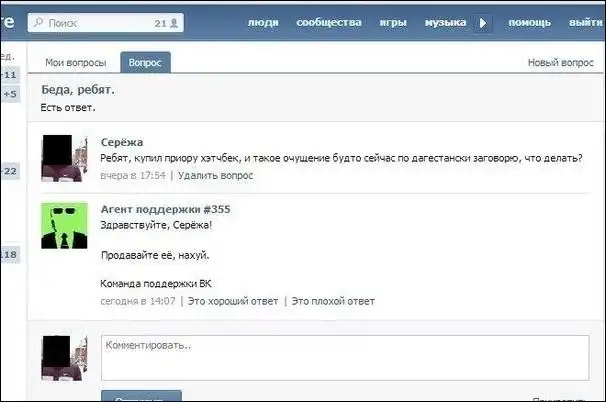Open the green support agent avatar
The height and width of the screenshot is (402, 606).
[x=65, y=227]
